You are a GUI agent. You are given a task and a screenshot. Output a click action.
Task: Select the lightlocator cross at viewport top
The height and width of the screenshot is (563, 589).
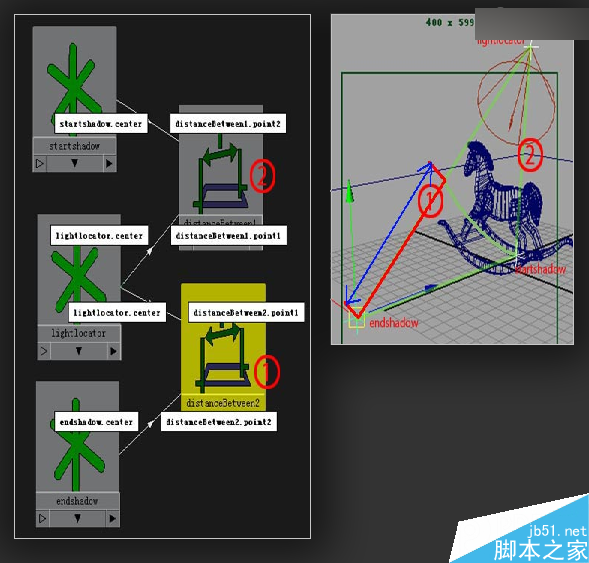point(530,47)
